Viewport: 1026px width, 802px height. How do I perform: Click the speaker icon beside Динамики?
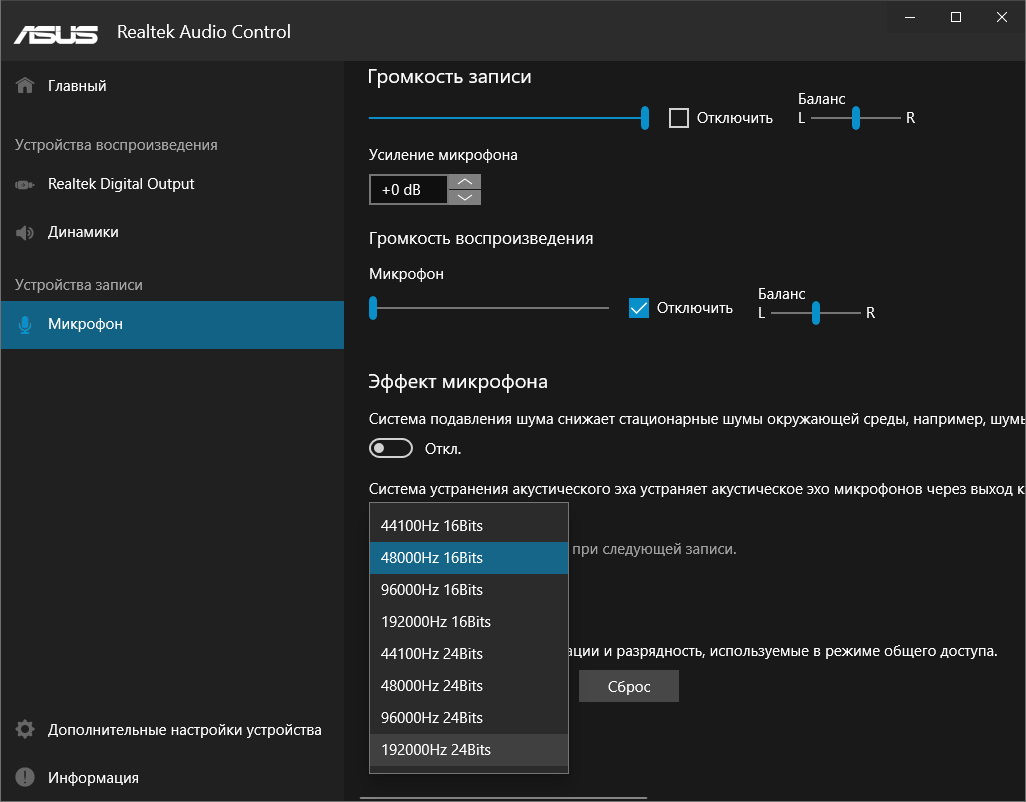pos(26,232)
